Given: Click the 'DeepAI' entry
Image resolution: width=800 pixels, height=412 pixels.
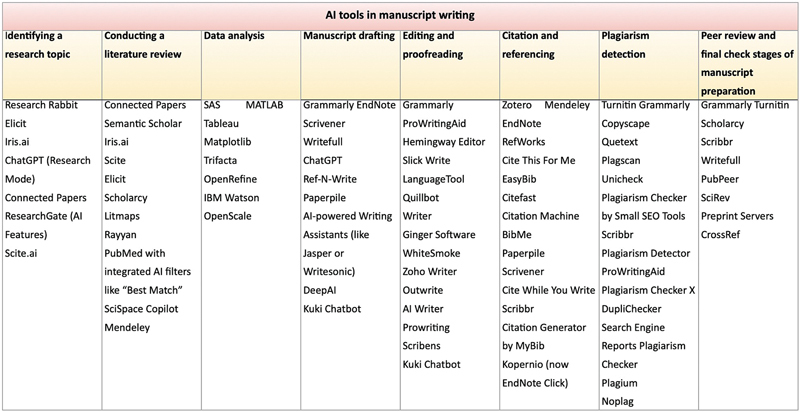Looking at the screenshot, I should [321, 290].
